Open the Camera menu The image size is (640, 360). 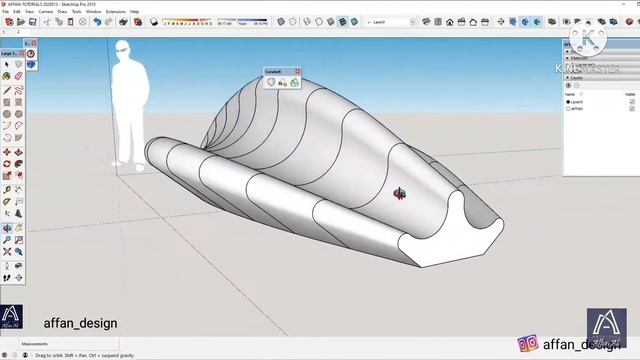46,12
